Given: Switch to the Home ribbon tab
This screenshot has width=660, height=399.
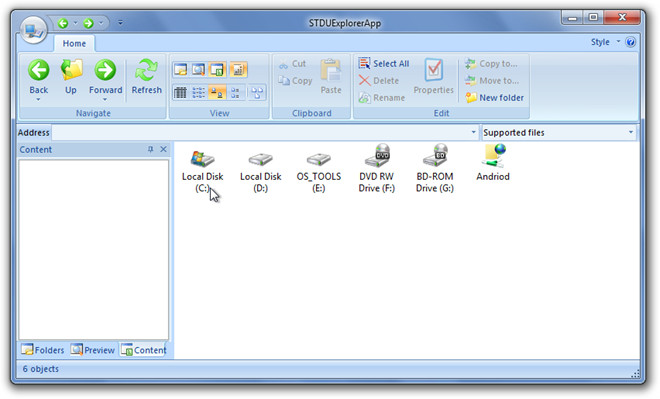Looking at the screenshot, I should point(74,44).
